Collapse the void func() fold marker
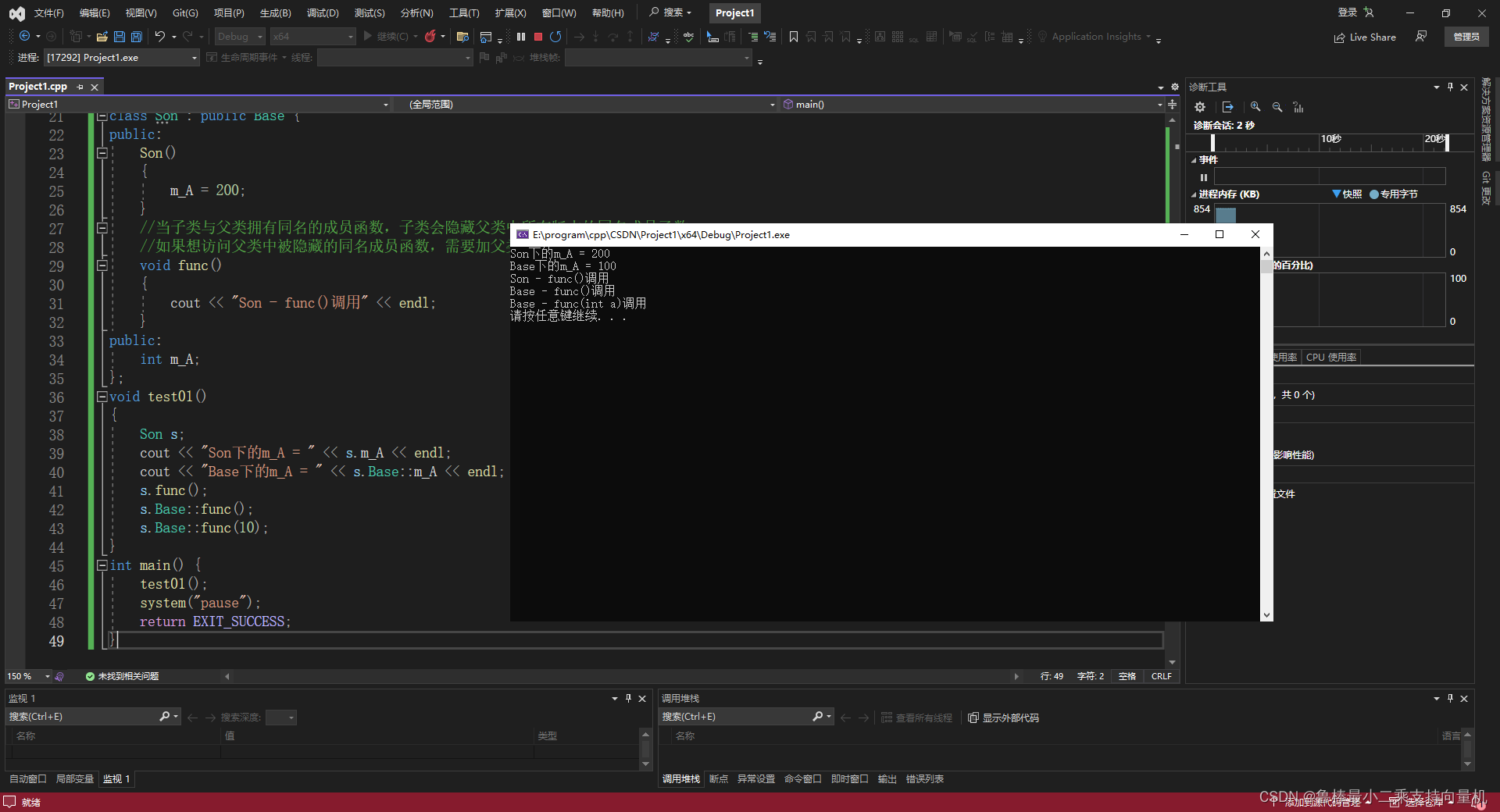Viewport: 1500px width, 812px height. click(102, 265)
